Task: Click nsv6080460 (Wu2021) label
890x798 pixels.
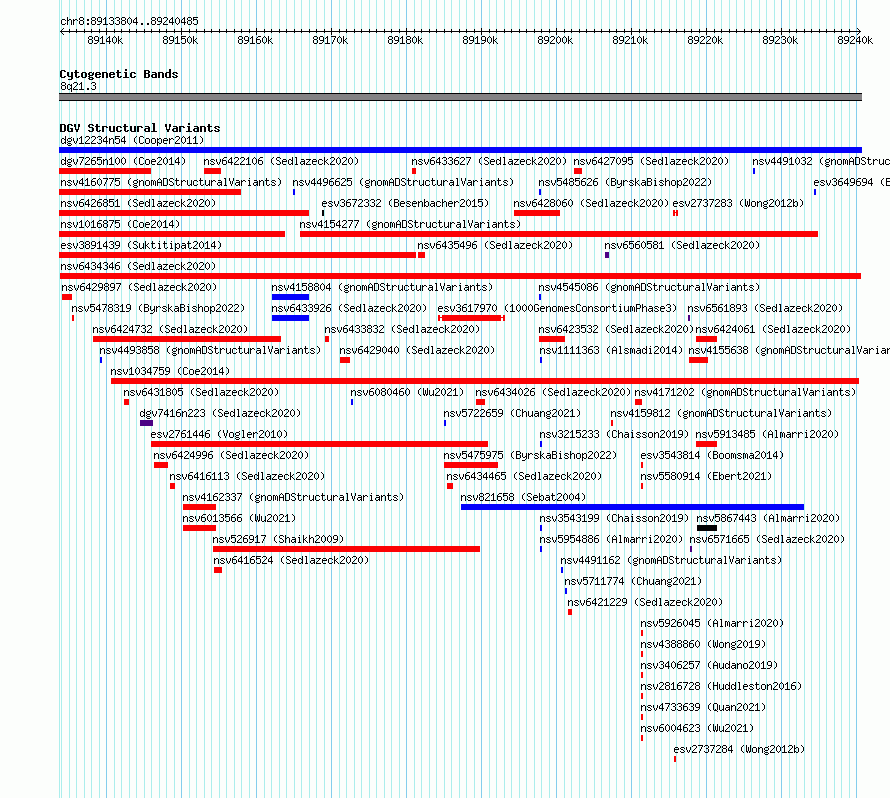Action: [x=407, y=392]
